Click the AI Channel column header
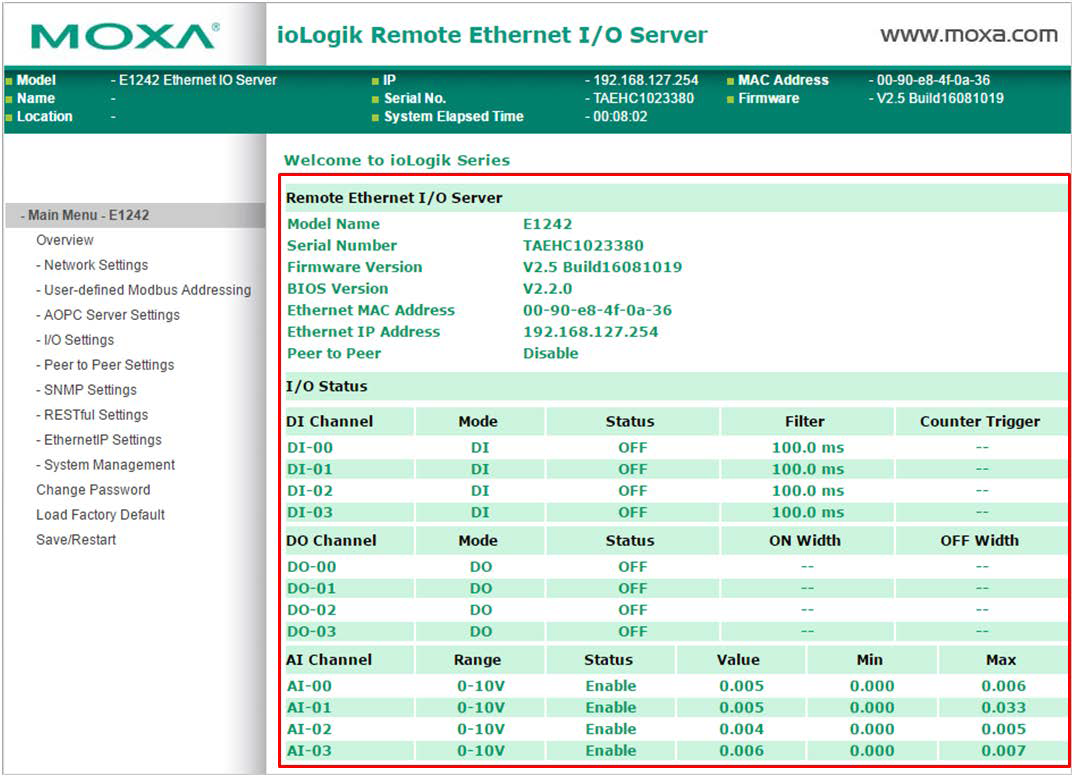Viewport: 1073px width, 778px height. (329, 660)
